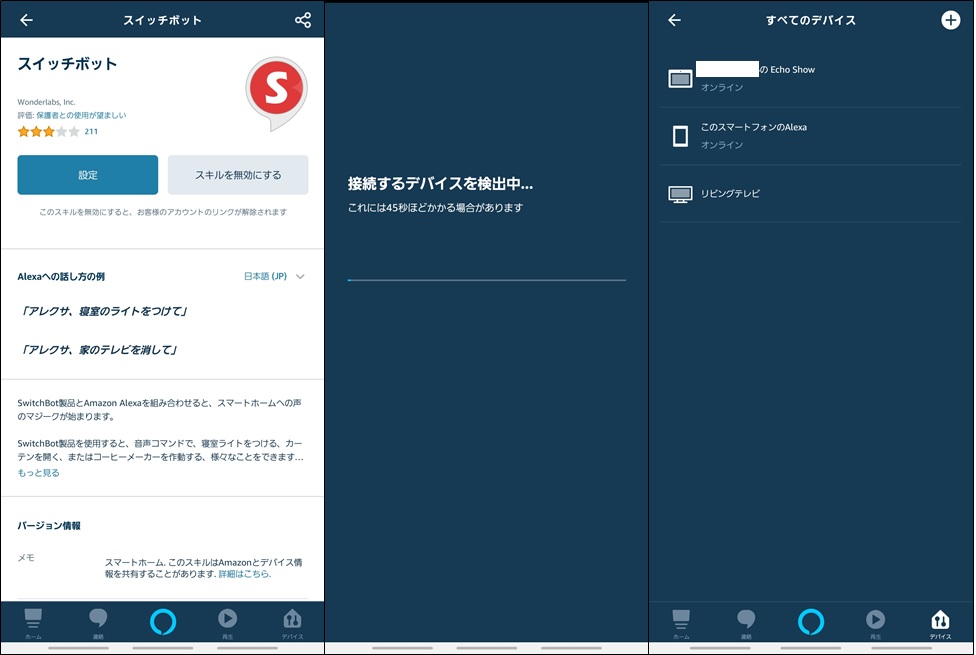Tap Wonderlabs, Inc. developer name
The image size is (976, 655).
[46, 101]
